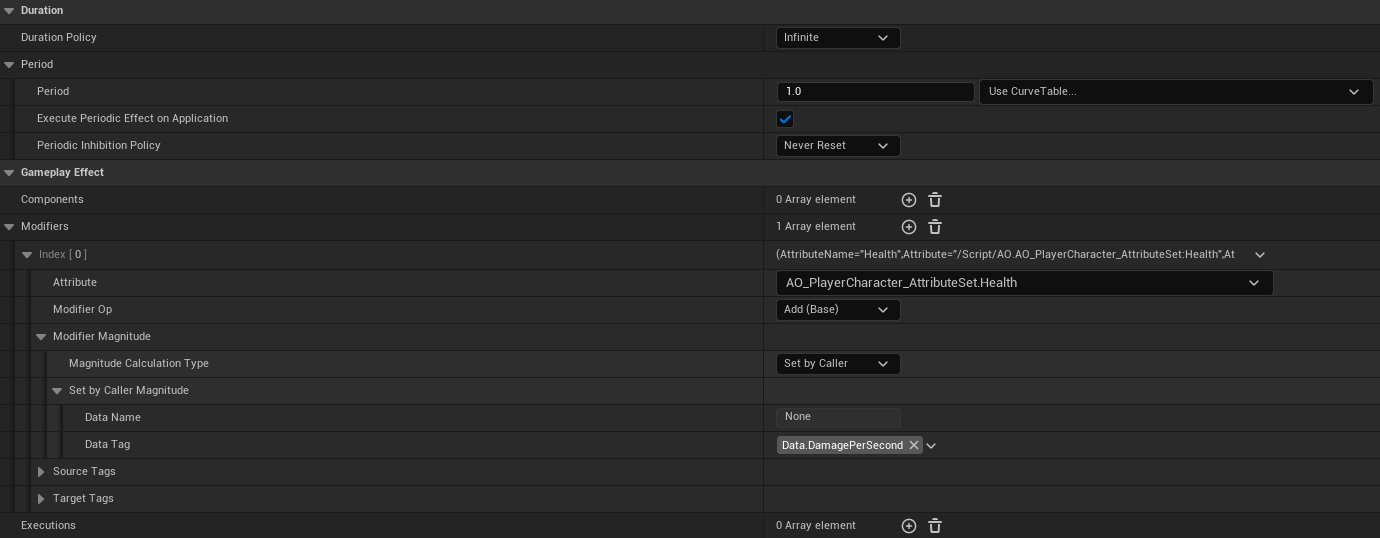The image size is (1380, 538).
Task: Expand the Source Tags section
Action: coord(41,472)
